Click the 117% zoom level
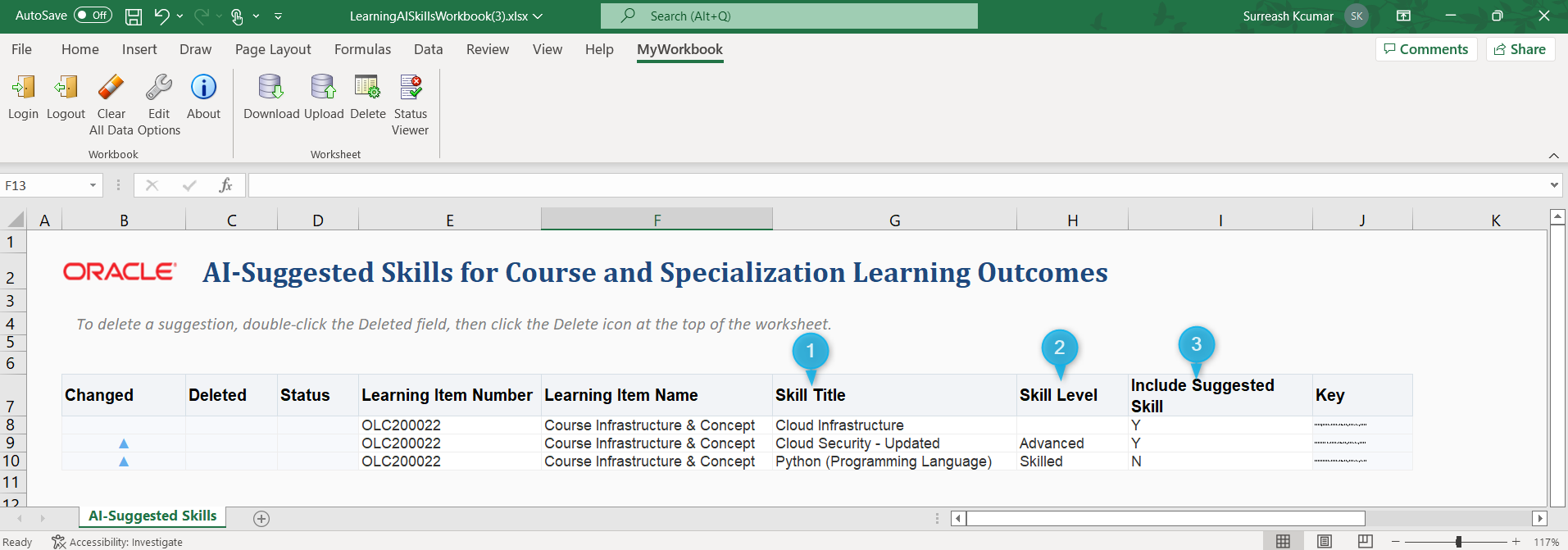This screenshot has height=550, width=1568. 1546,542
